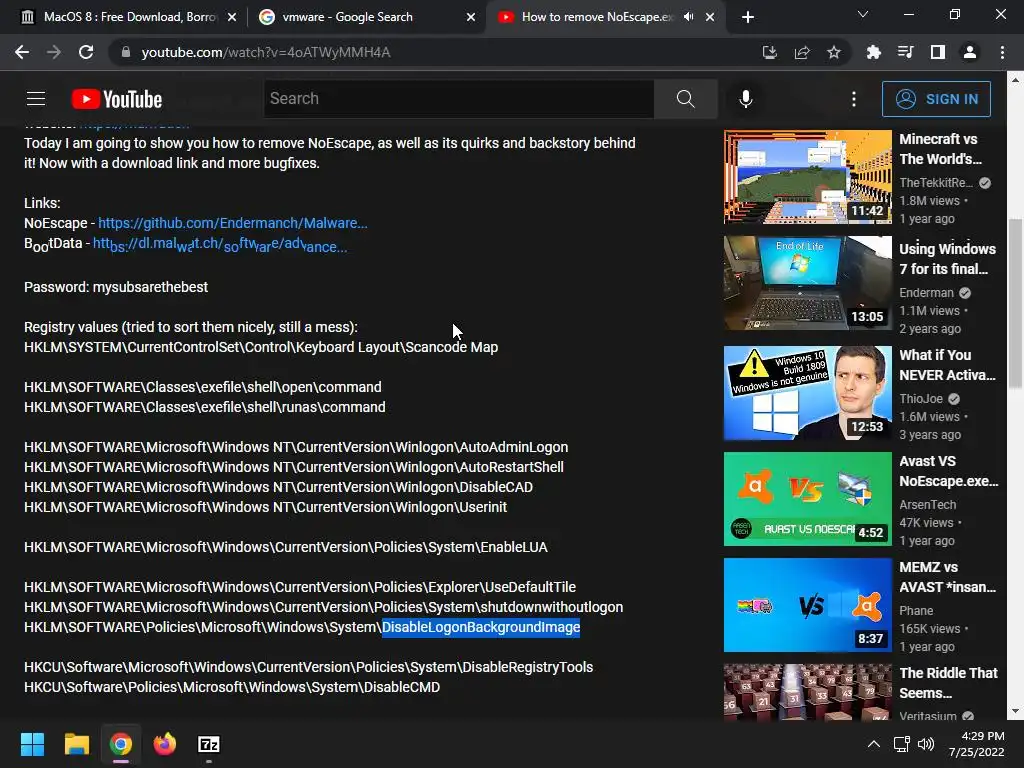Click the EnableLUA registry line

(x=285, y=547)
